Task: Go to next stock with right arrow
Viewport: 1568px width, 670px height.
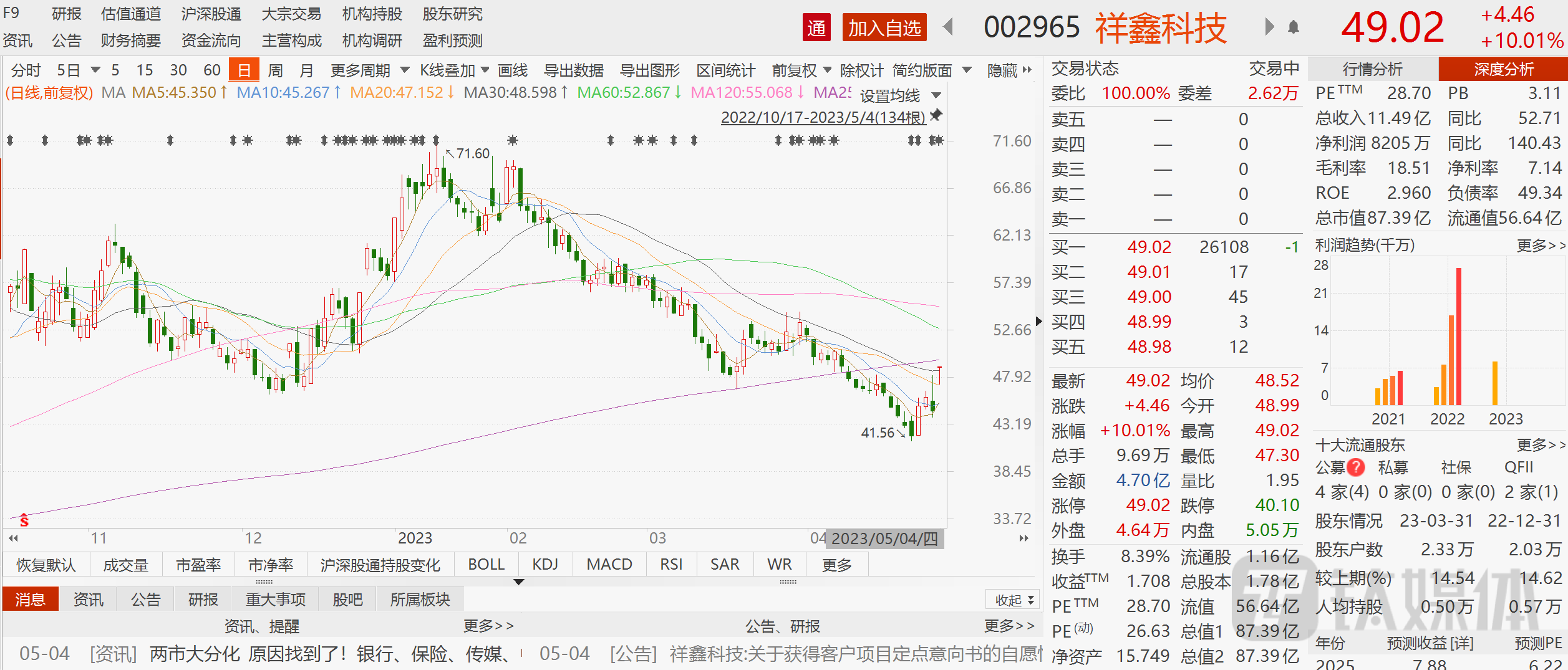Action: pos(1269,27)
